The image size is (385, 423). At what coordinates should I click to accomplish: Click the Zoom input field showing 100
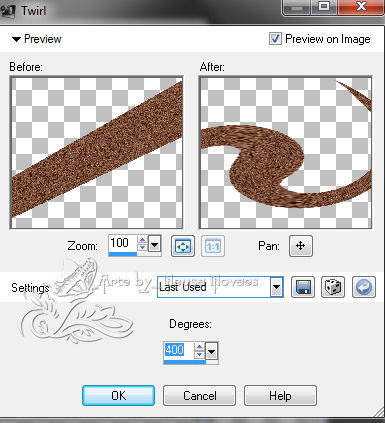123,243
